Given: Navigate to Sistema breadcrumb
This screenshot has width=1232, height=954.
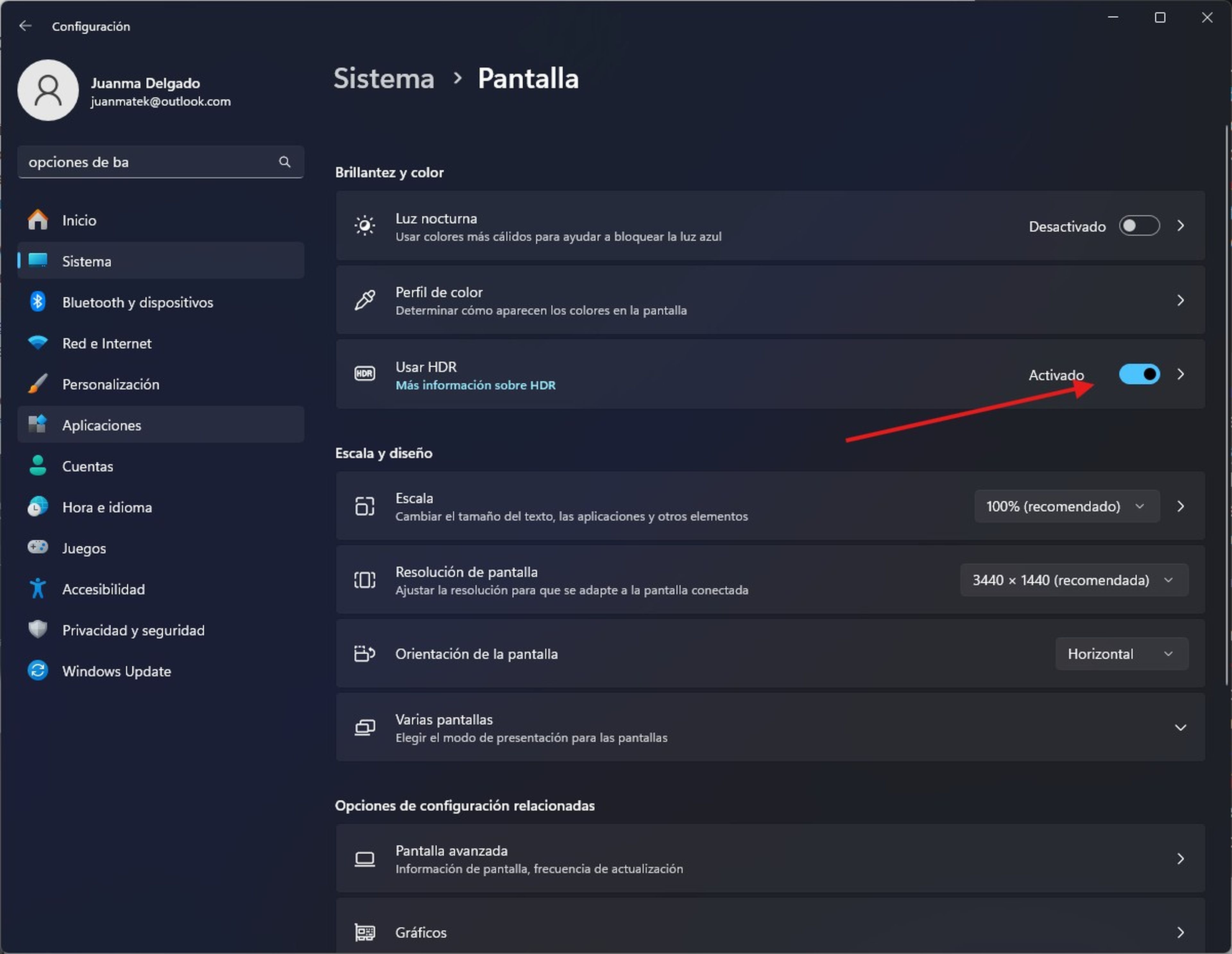Looking at the screenshot, I should pyautogui.click(x=384, y=78).
